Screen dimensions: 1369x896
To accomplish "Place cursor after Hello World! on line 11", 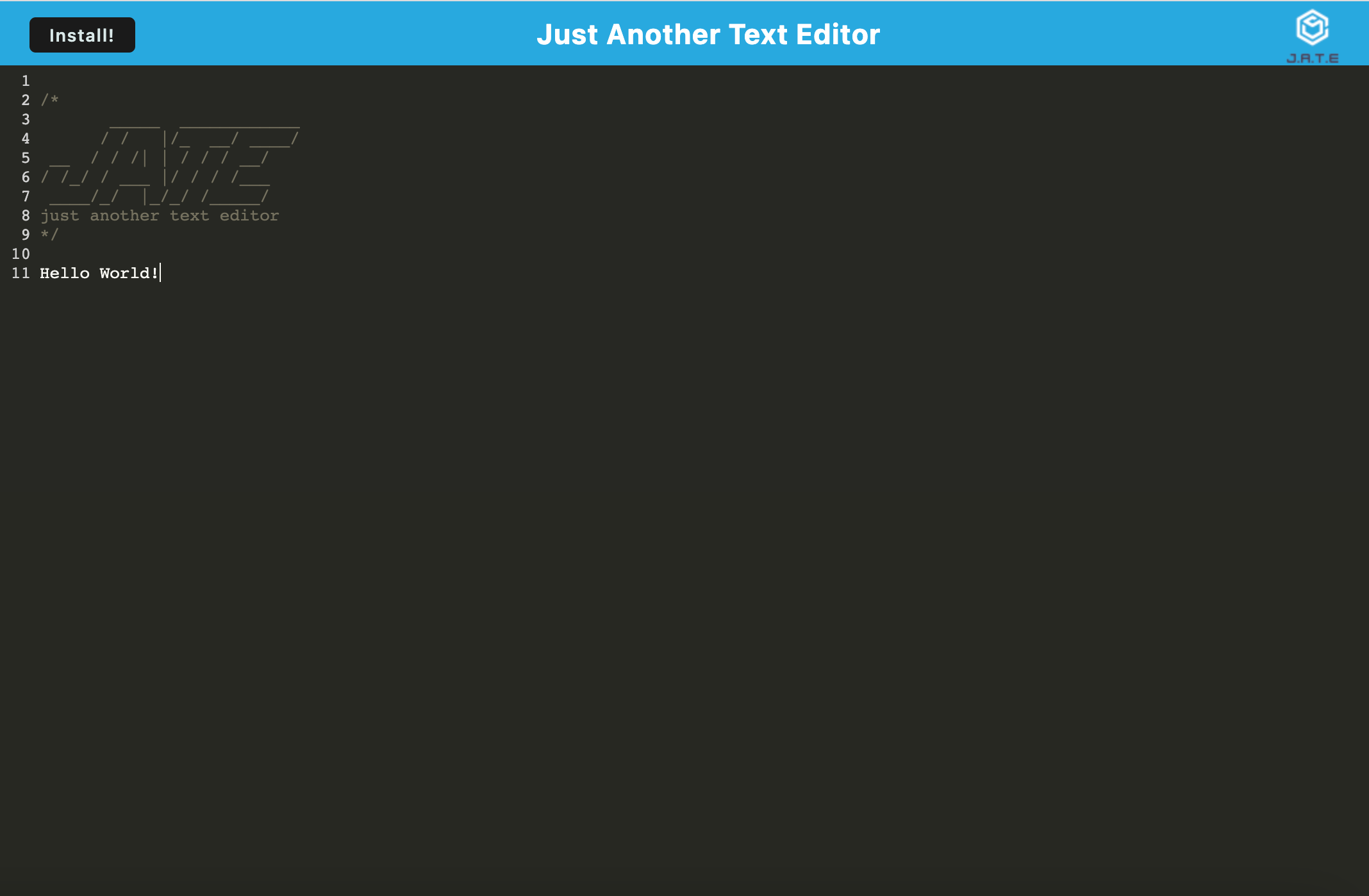I will tap(160, 273).
